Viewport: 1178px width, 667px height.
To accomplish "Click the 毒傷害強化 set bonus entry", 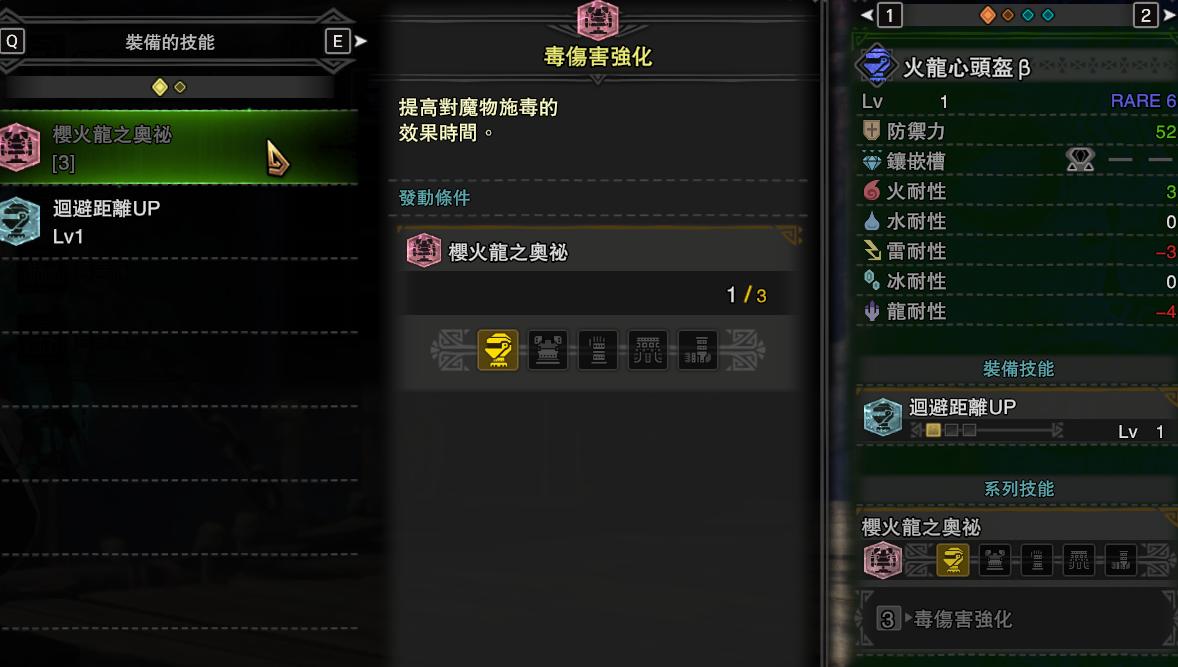I will click(1017, 619).
